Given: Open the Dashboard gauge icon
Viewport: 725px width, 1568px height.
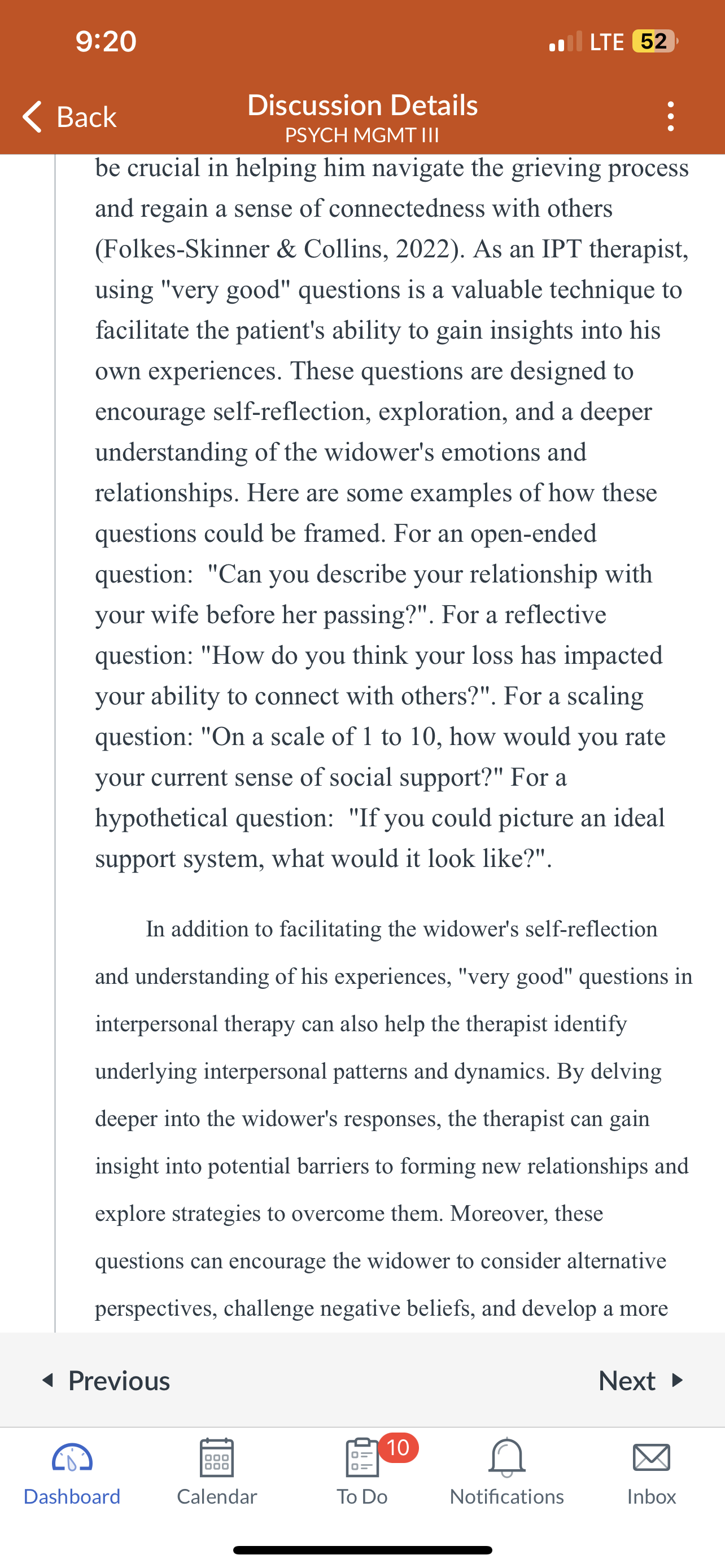Looking at the screenshot, I should pyautogui.click(x=72, y=1458).
